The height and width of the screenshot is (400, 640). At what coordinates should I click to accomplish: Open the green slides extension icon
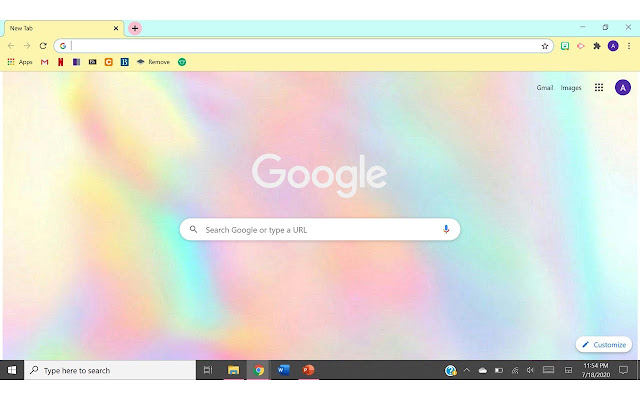click(x=565, y=46)
